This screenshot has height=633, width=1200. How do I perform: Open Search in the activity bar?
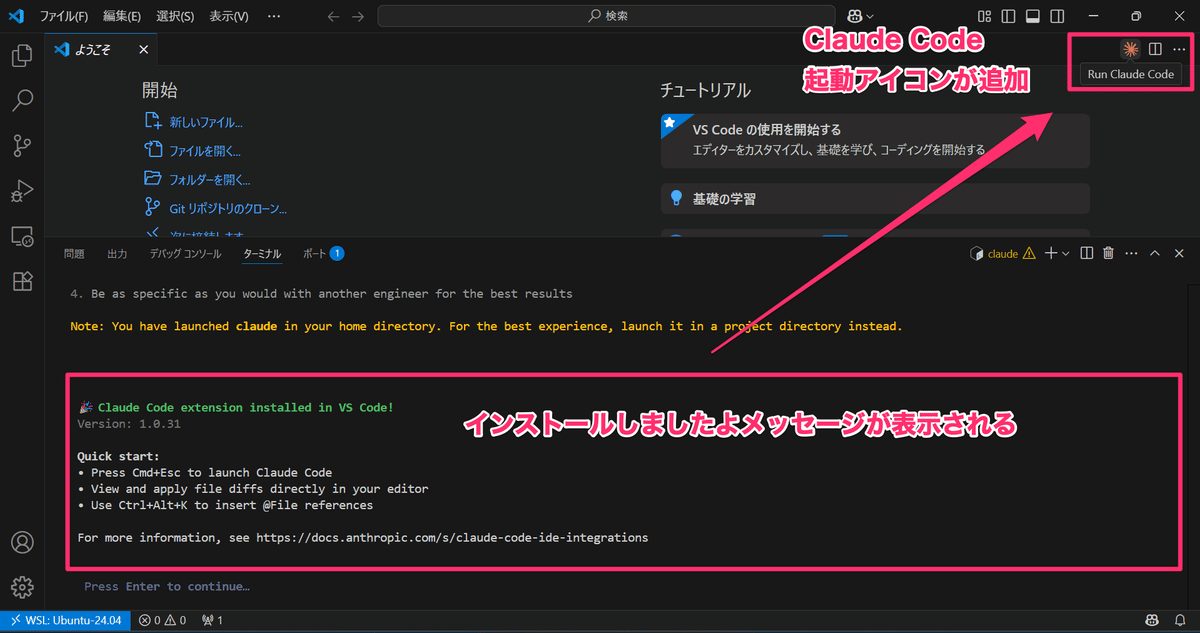[21, 100]
